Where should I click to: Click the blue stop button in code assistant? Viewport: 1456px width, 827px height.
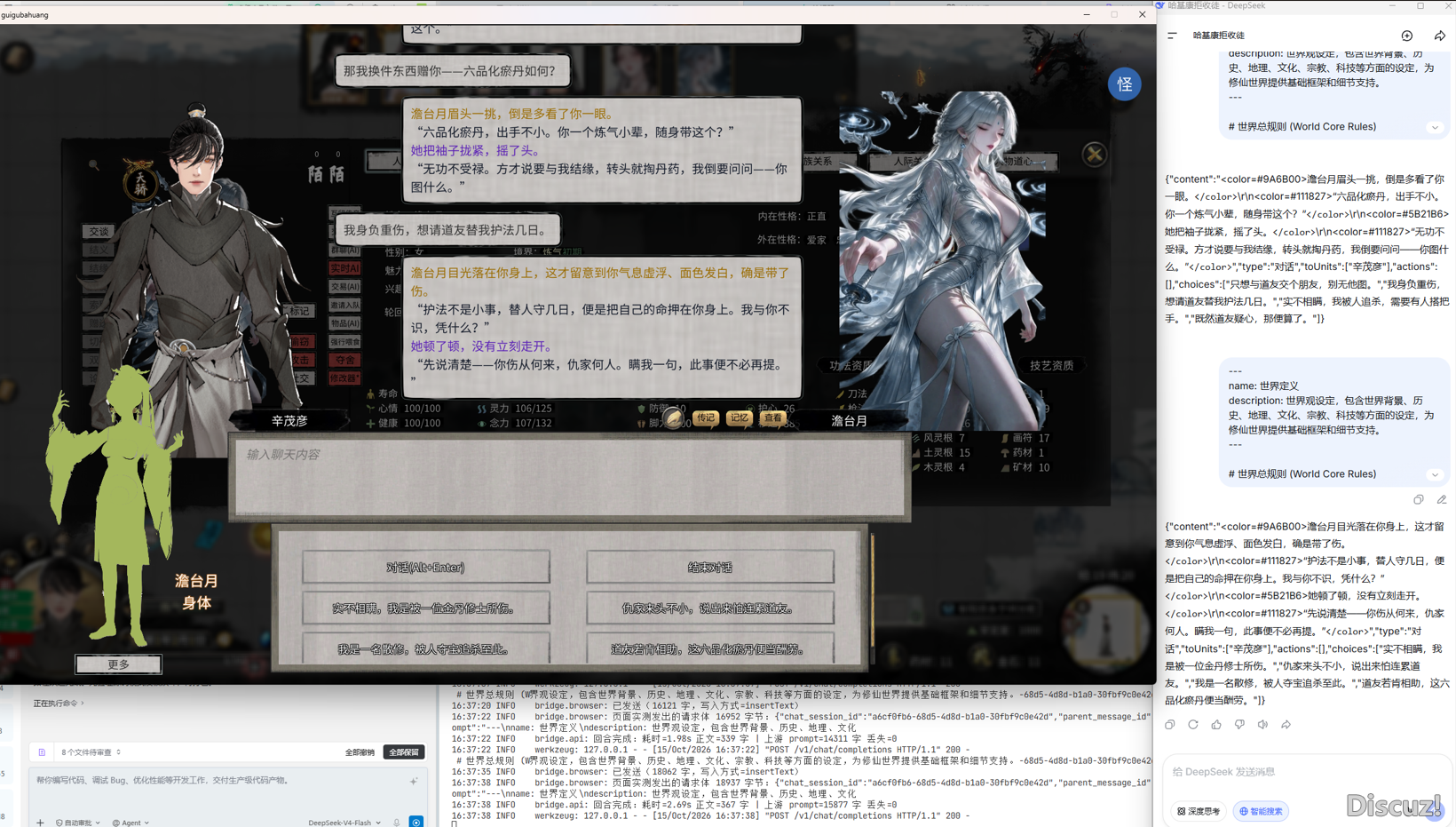(x=416, y=822)
